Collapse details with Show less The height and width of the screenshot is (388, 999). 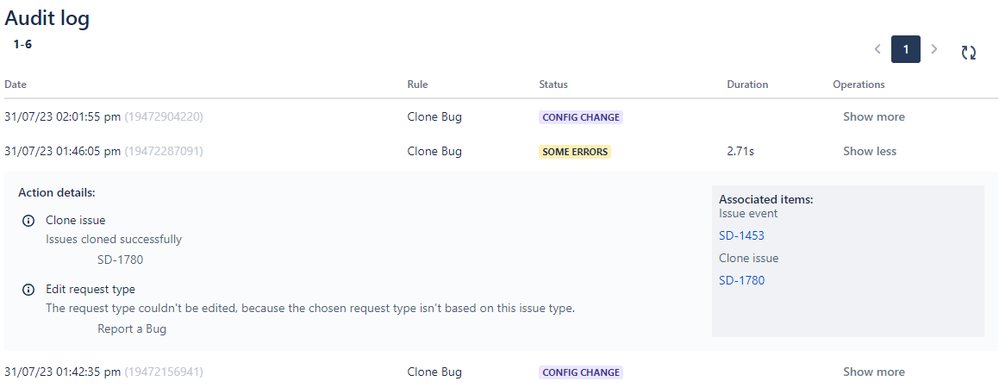click(870, 151)
